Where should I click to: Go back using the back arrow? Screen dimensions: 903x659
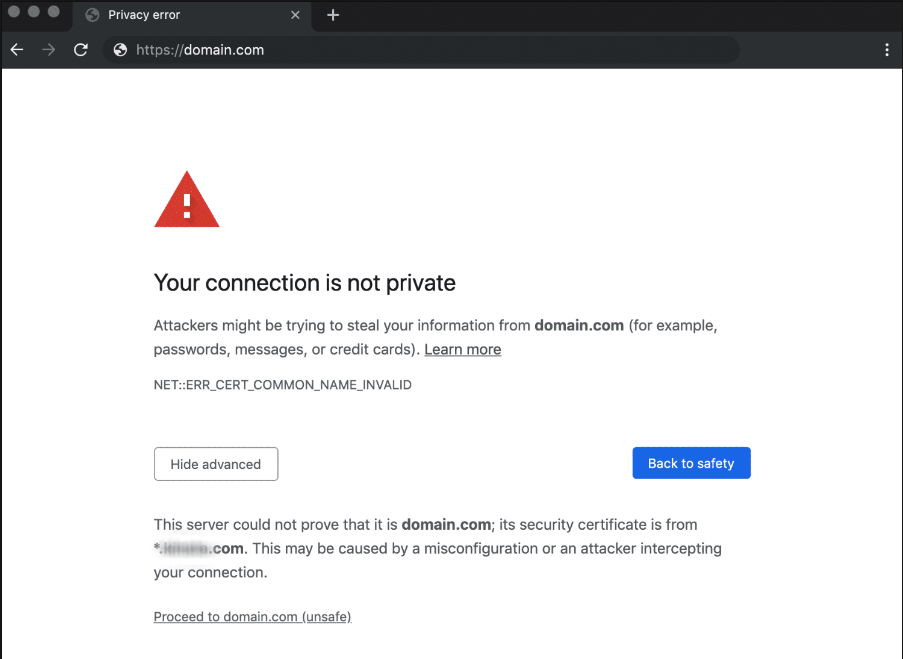click(17, 50)
